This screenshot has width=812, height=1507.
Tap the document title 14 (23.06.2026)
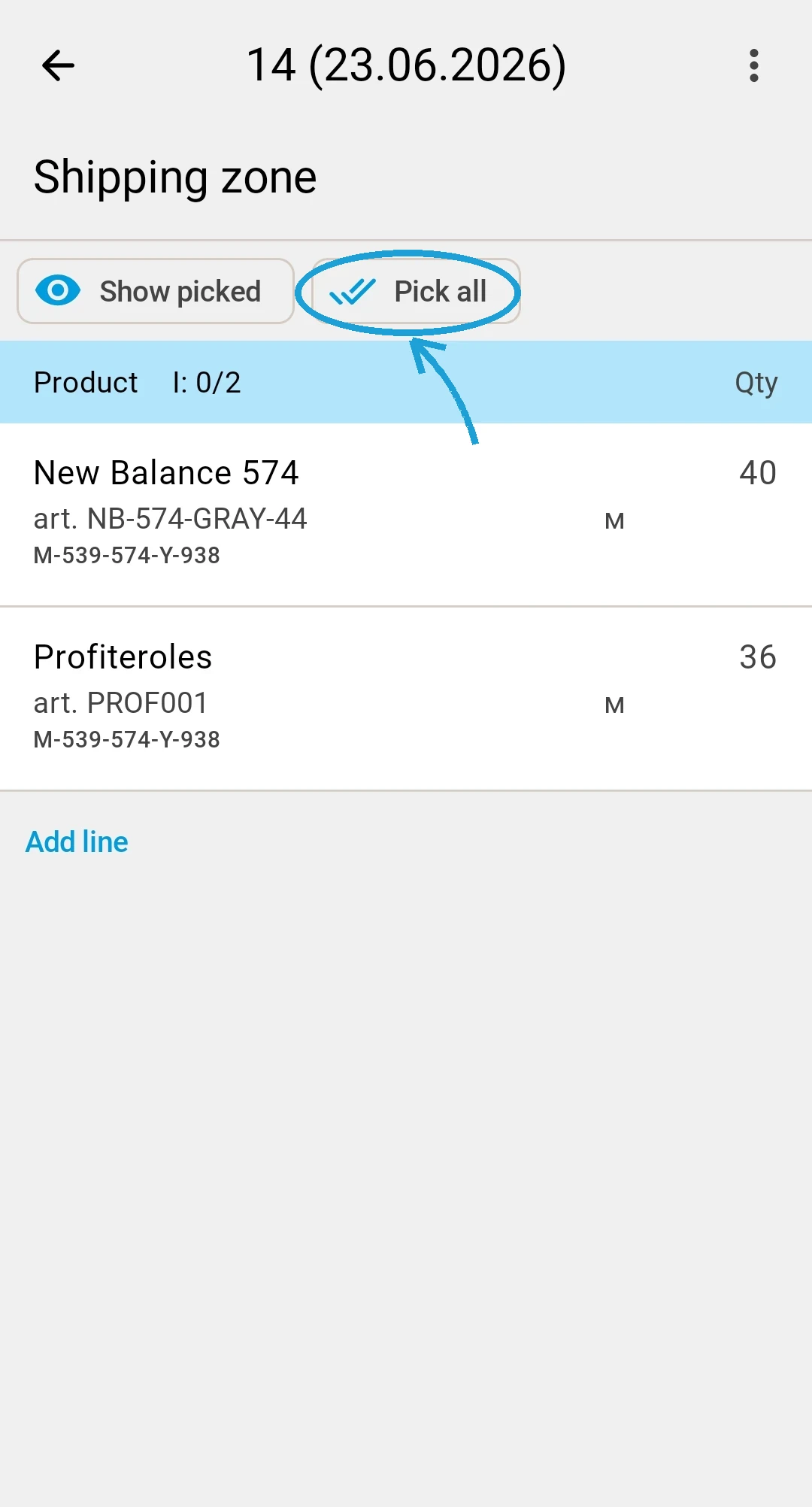[406, 66]
